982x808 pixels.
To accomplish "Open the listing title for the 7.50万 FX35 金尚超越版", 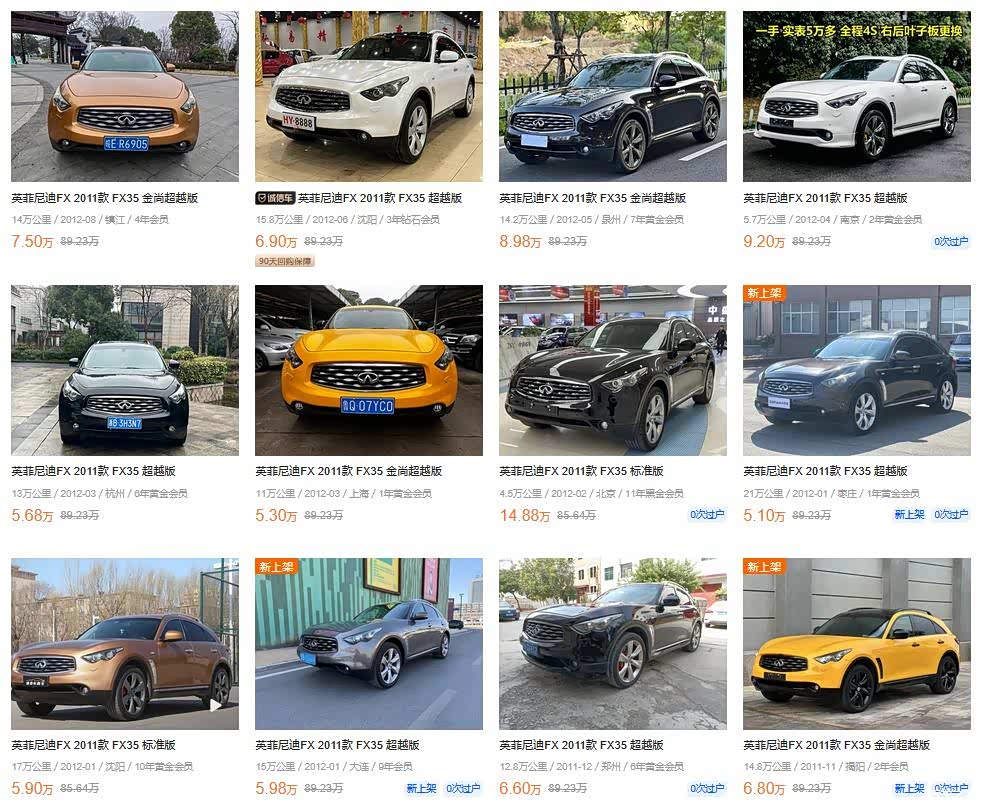I will tap(105, 198).
